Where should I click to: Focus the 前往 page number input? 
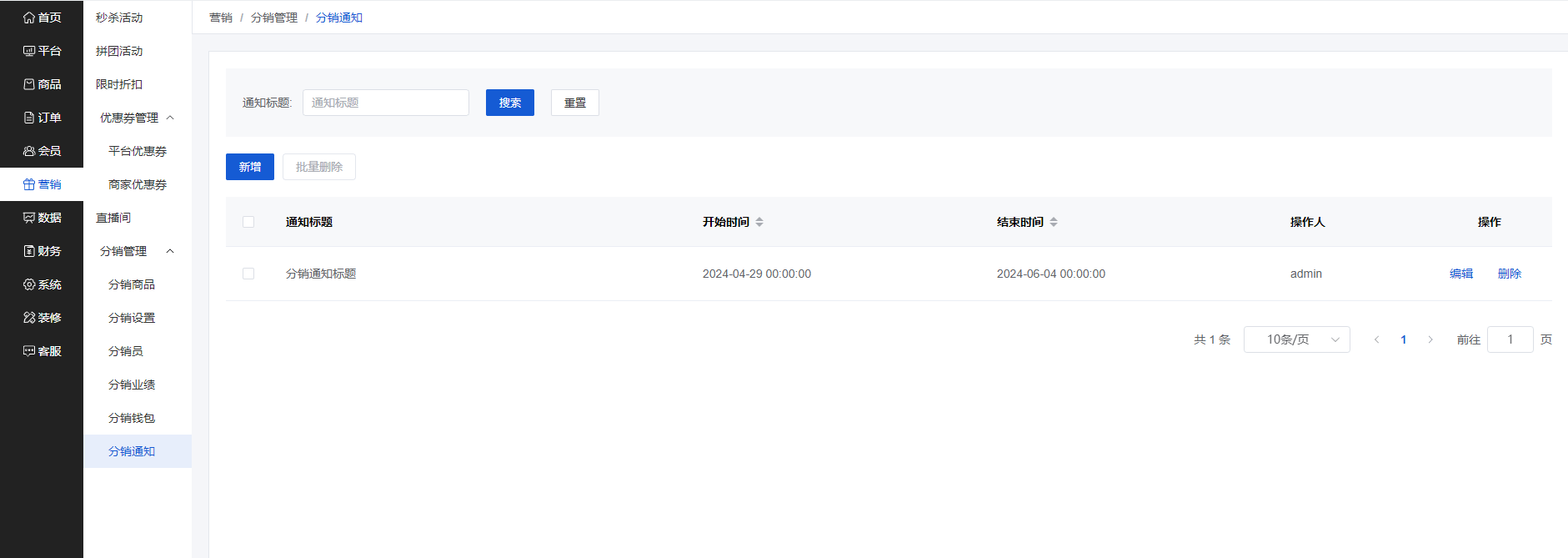click(1510, 339)
